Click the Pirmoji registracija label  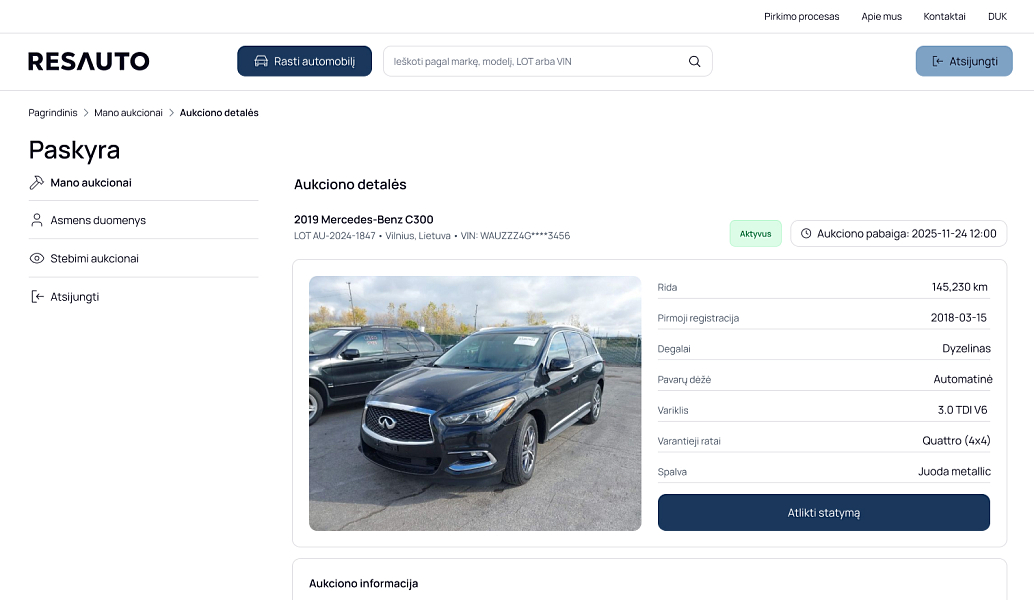698,318
